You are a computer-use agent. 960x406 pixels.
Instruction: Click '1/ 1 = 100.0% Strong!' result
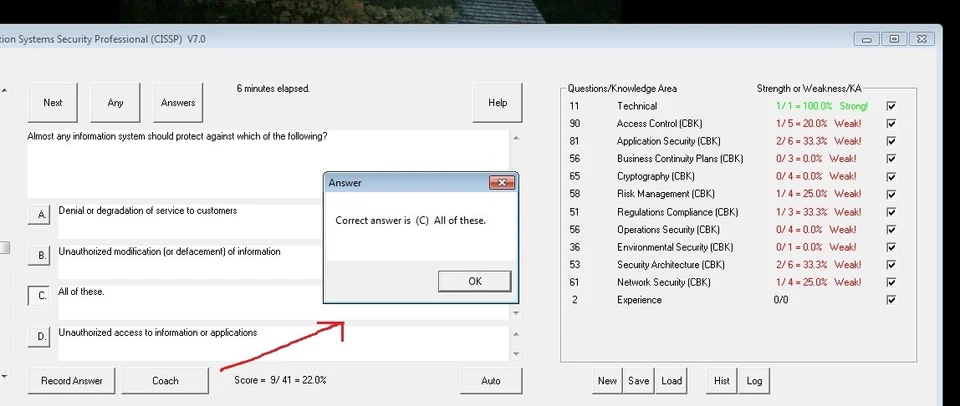(x=822, y=106)
